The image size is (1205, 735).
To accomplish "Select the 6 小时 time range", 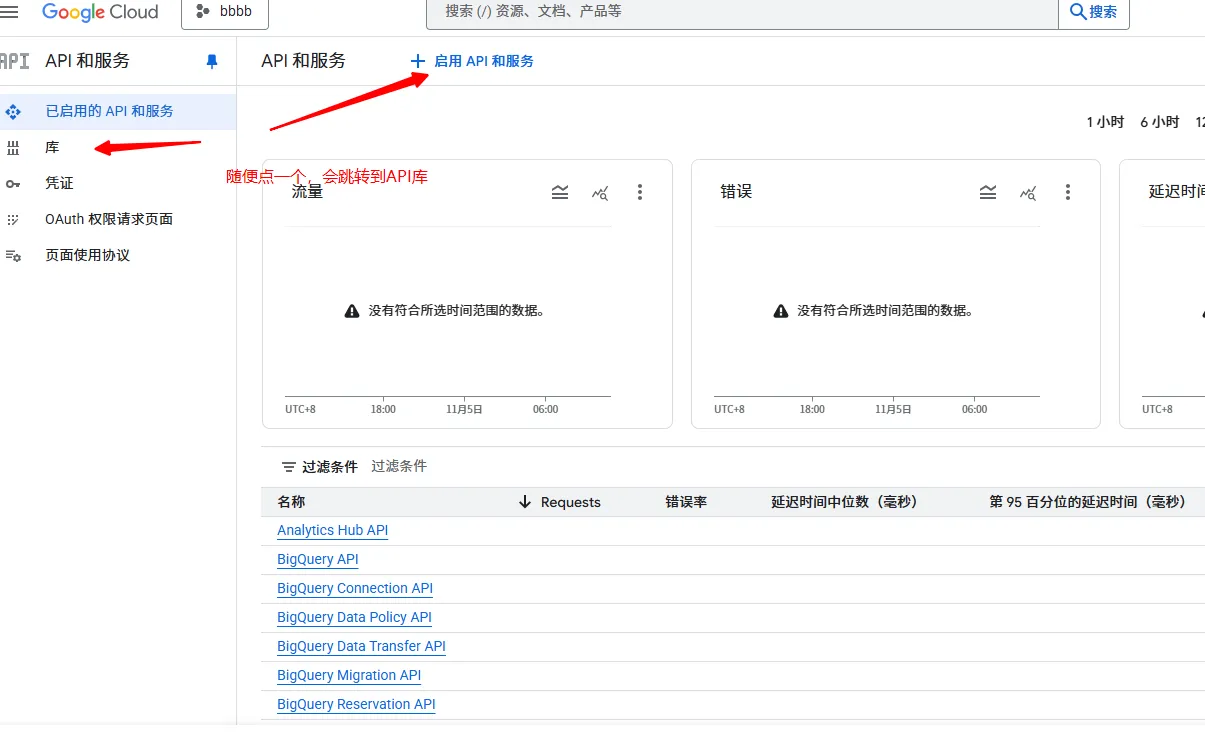I will click(x=1159, y=122).
